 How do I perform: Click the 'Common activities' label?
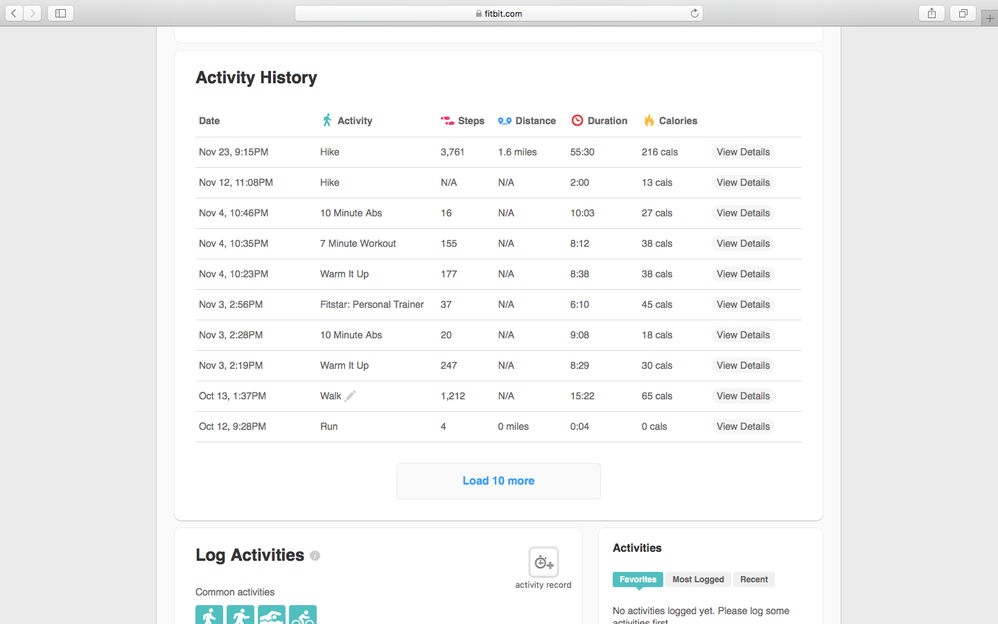[235, 592]
